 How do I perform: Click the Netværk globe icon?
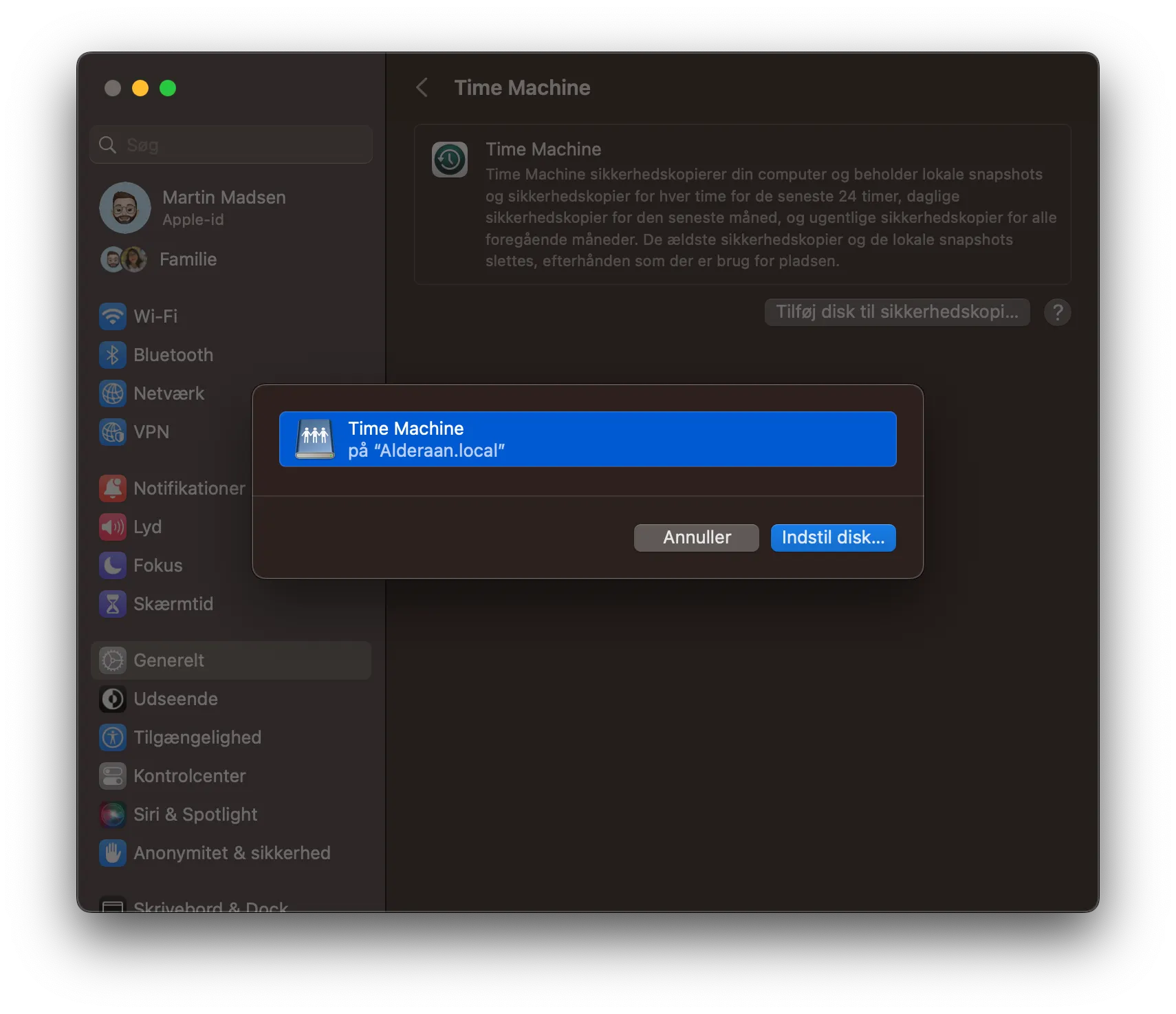(x=113, y=393)
